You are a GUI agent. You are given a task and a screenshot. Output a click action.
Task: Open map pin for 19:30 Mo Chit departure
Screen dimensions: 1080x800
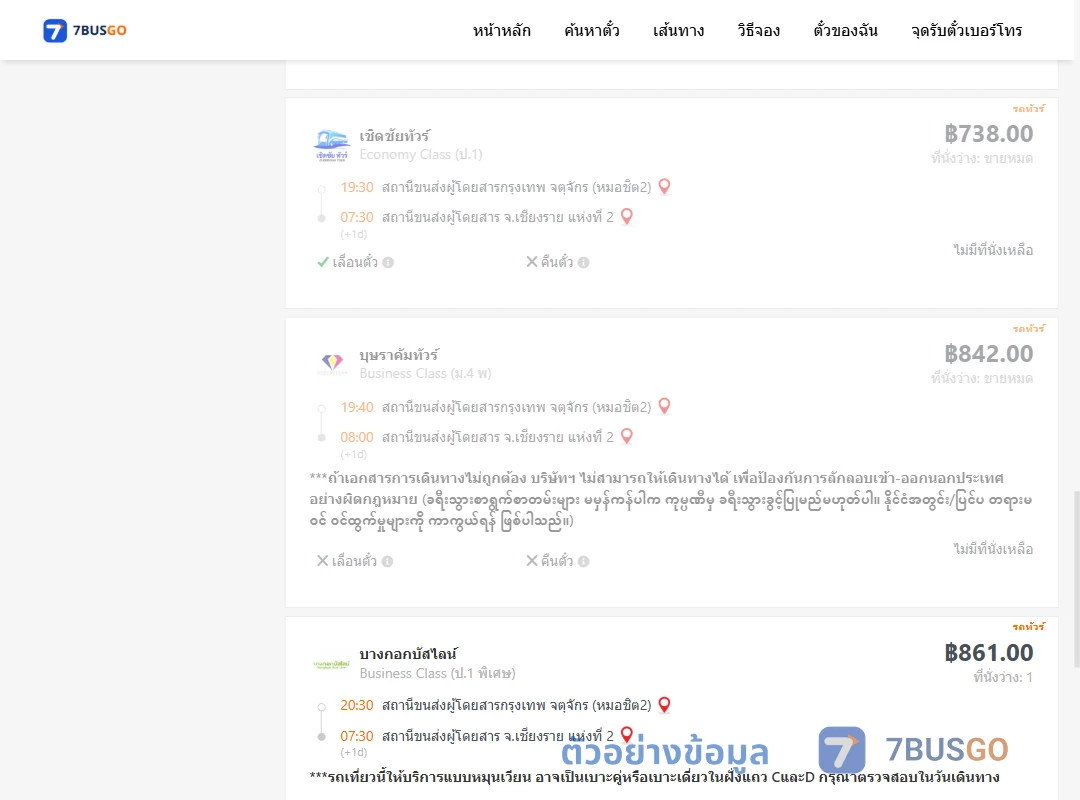point(664,187)
